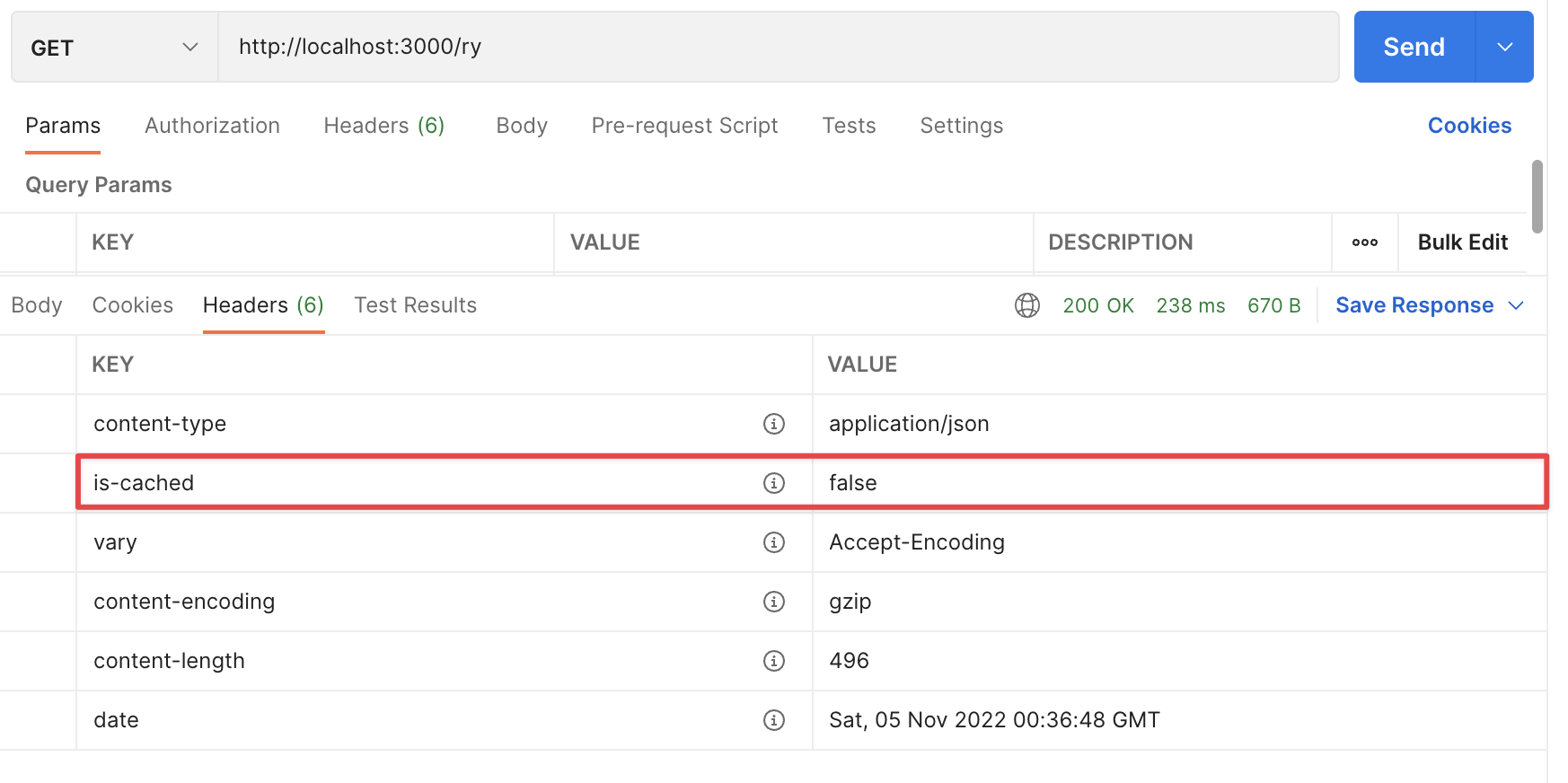The height and width of the screenshot is (783, 1568).
Task: Click the params panel vertical scrollbar
Action: 1537,197
